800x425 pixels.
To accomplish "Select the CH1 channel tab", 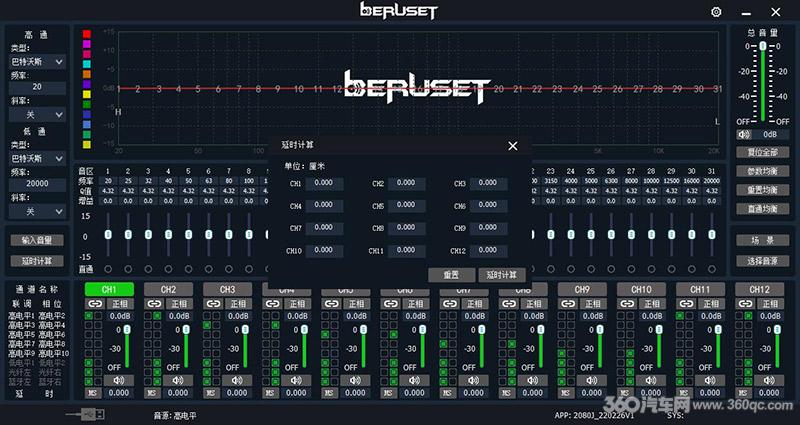I will (x=109, y=289).
